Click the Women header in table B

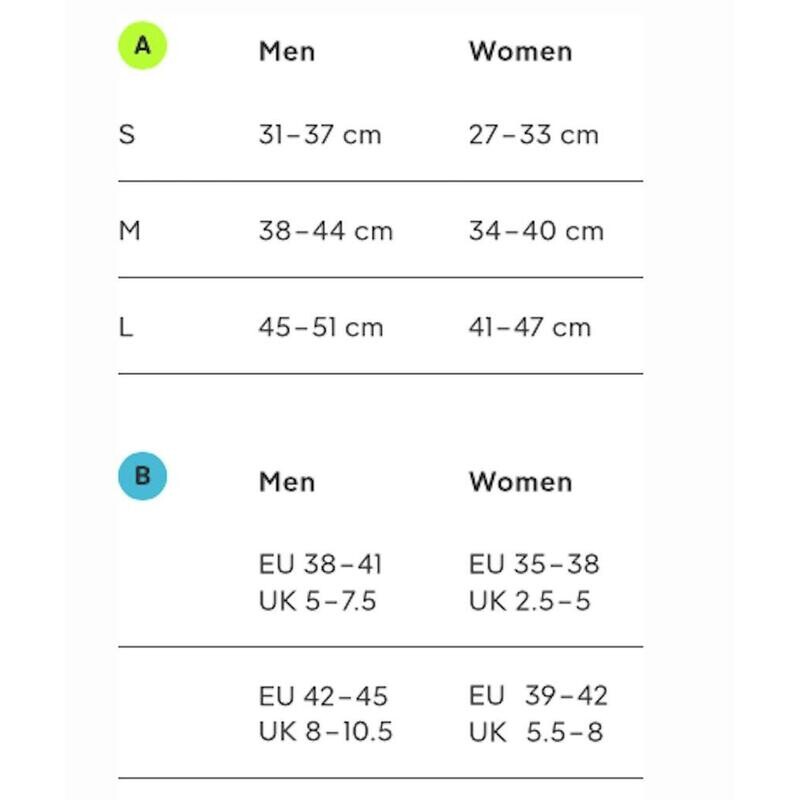point(520,481)
